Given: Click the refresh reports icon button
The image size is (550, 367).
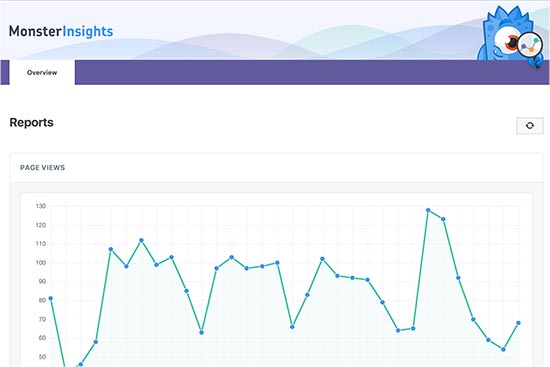Looking at the screenshot, I should coord(530,126).
